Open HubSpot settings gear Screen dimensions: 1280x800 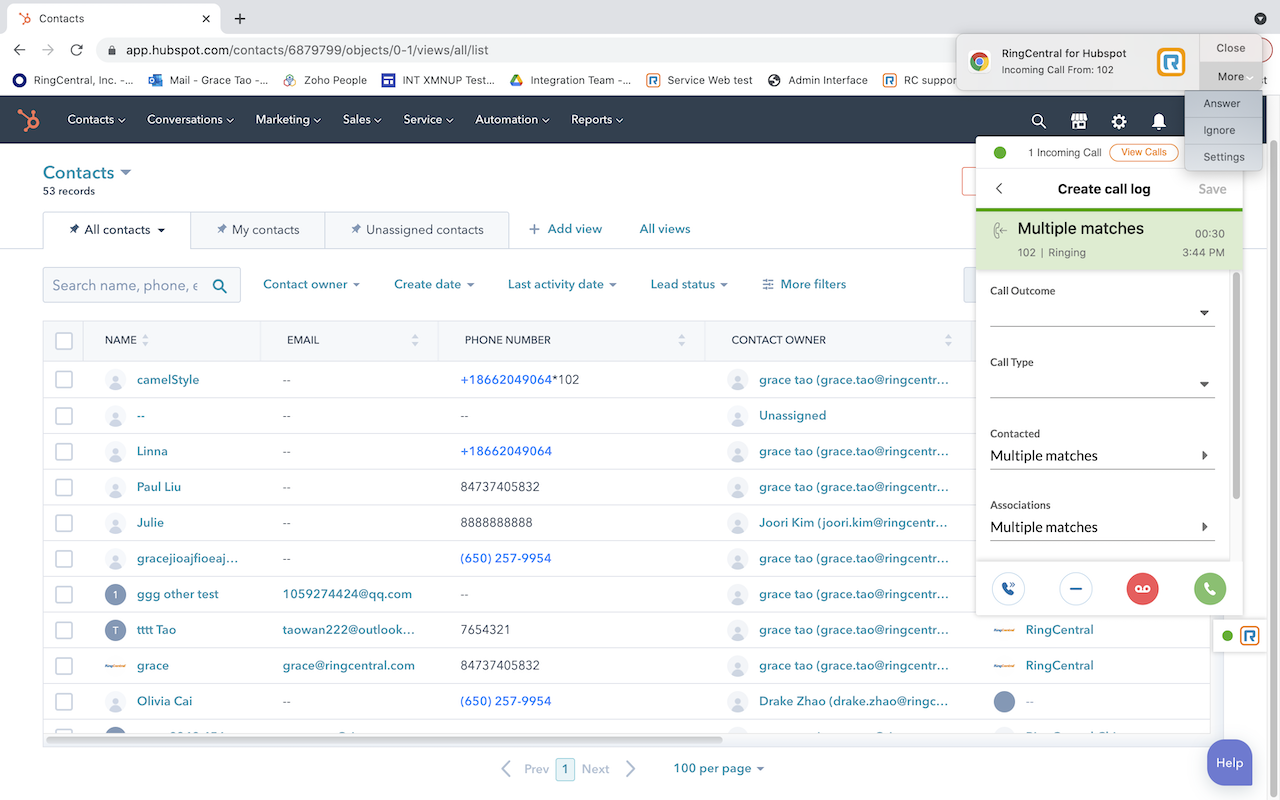[1118, 120]
